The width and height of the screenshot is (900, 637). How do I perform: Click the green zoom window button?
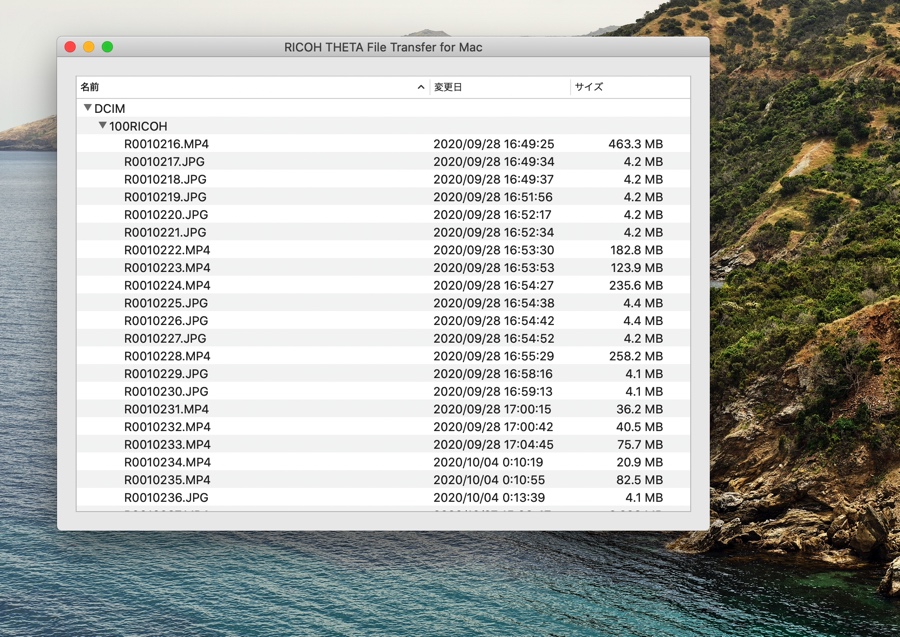107,47
